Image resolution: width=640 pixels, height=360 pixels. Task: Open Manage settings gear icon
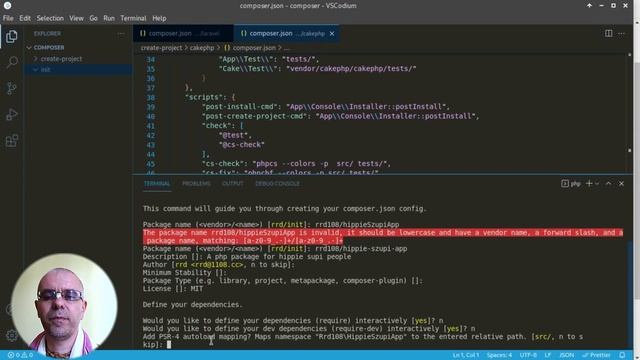[x=11, y=336]
